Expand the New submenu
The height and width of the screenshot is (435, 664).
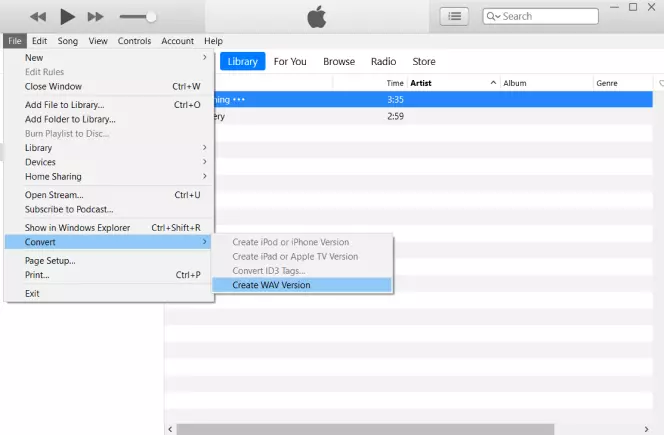(108, 58)
